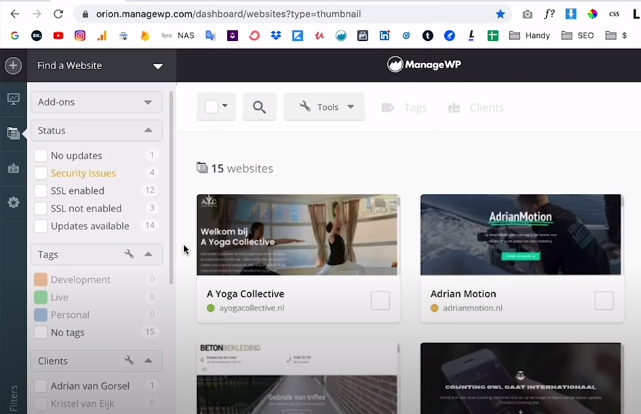Expand the Add-ons section
This screenshot has width=641, height=414.
(96, 102)
